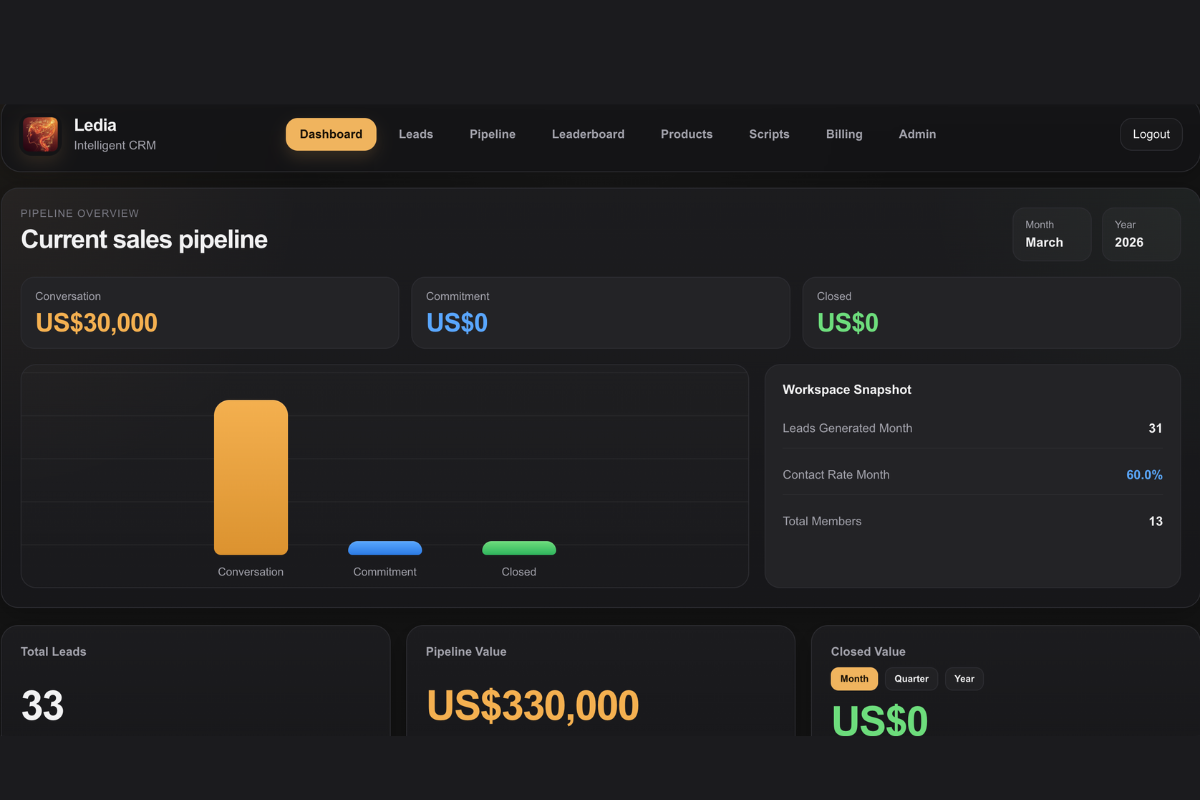
Task: Open the Dashboard tab
Action: coord(331,134)
